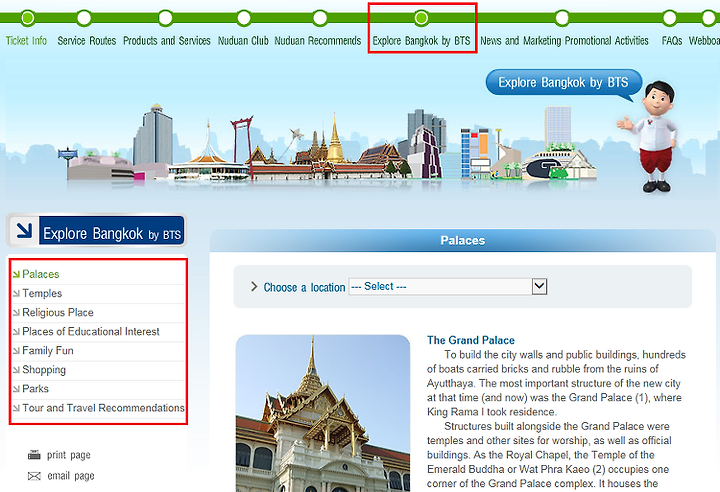Open the Religious Place category
Screen dimensions: 720x492
pos(58,312)
